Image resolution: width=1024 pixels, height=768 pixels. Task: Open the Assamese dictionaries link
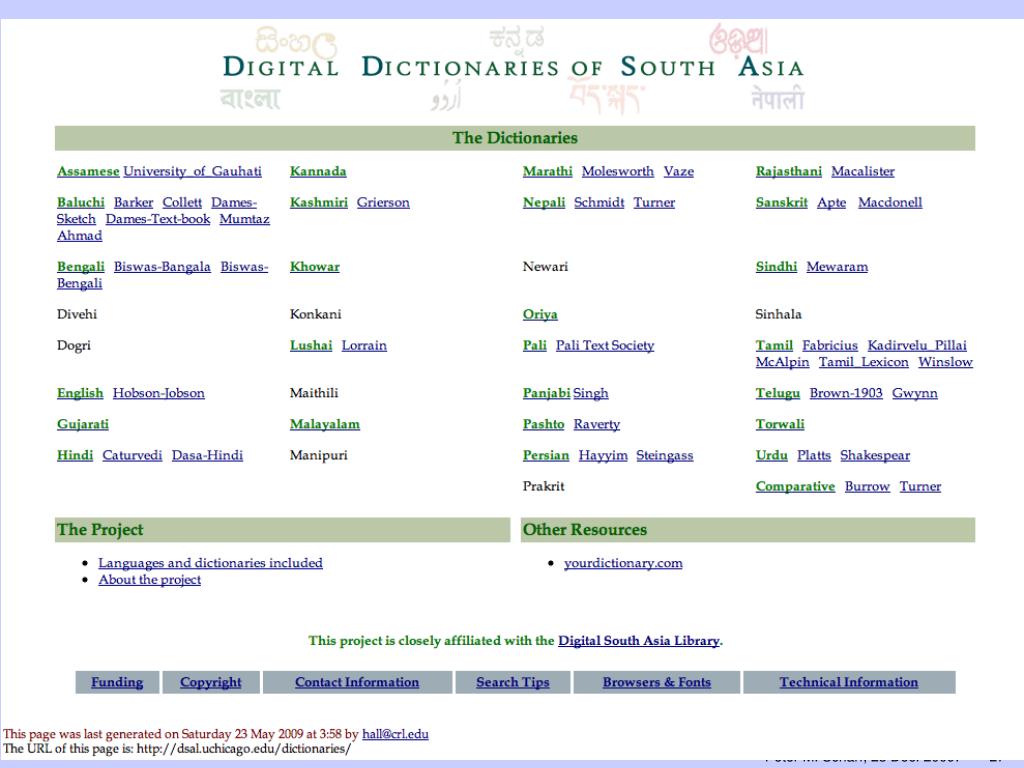point(88,171)
